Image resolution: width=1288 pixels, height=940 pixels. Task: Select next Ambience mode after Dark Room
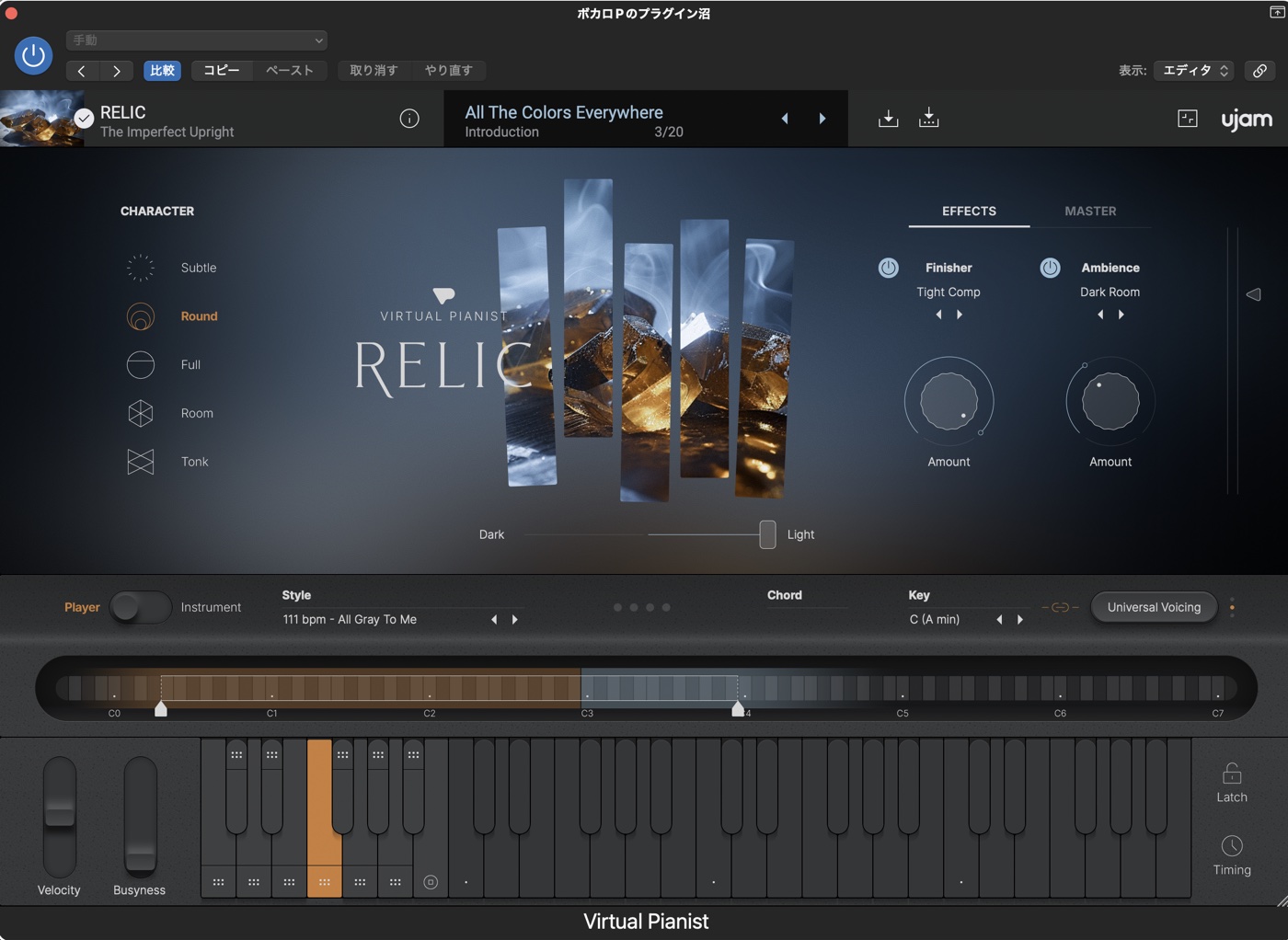[x=1121, y=315]
